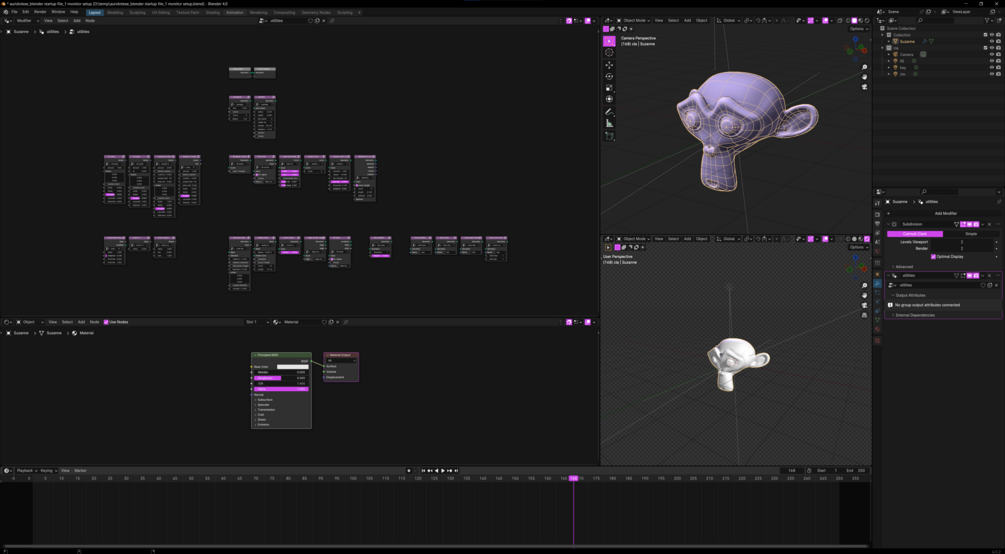The image size is (1005, 554).
Task: Click Levels Viewport value field
Action: [962, 242]
